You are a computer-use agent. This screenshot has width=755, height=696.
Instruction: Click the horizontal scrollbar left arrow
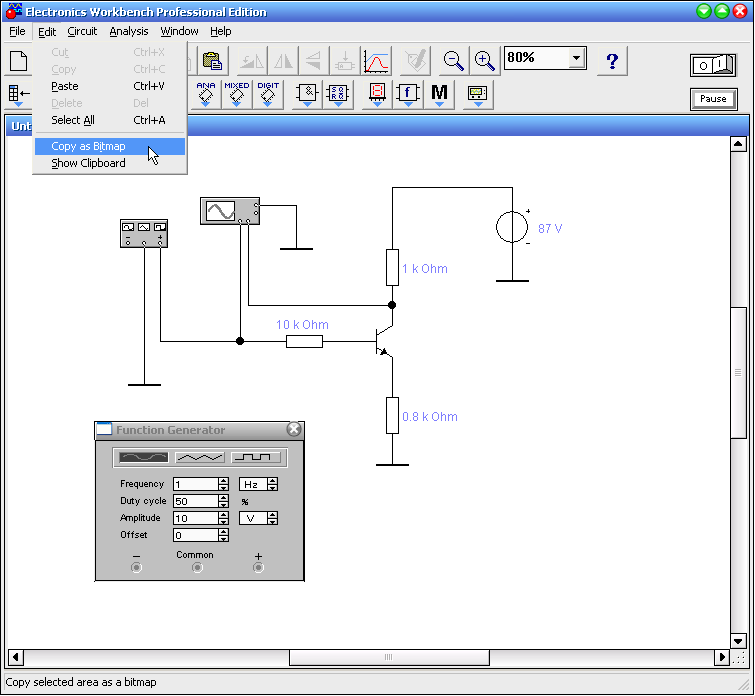click(x=16, y=657)
